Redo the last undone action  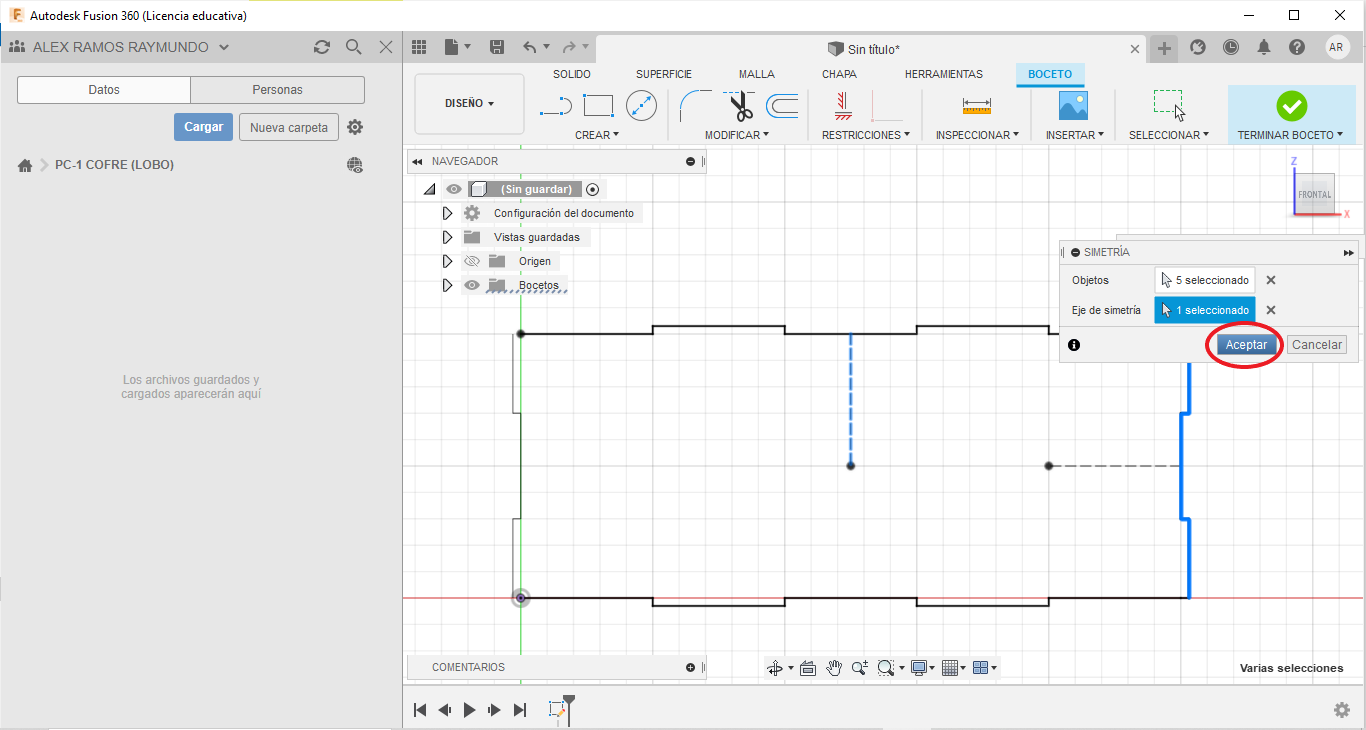click(x=569, y=47)
